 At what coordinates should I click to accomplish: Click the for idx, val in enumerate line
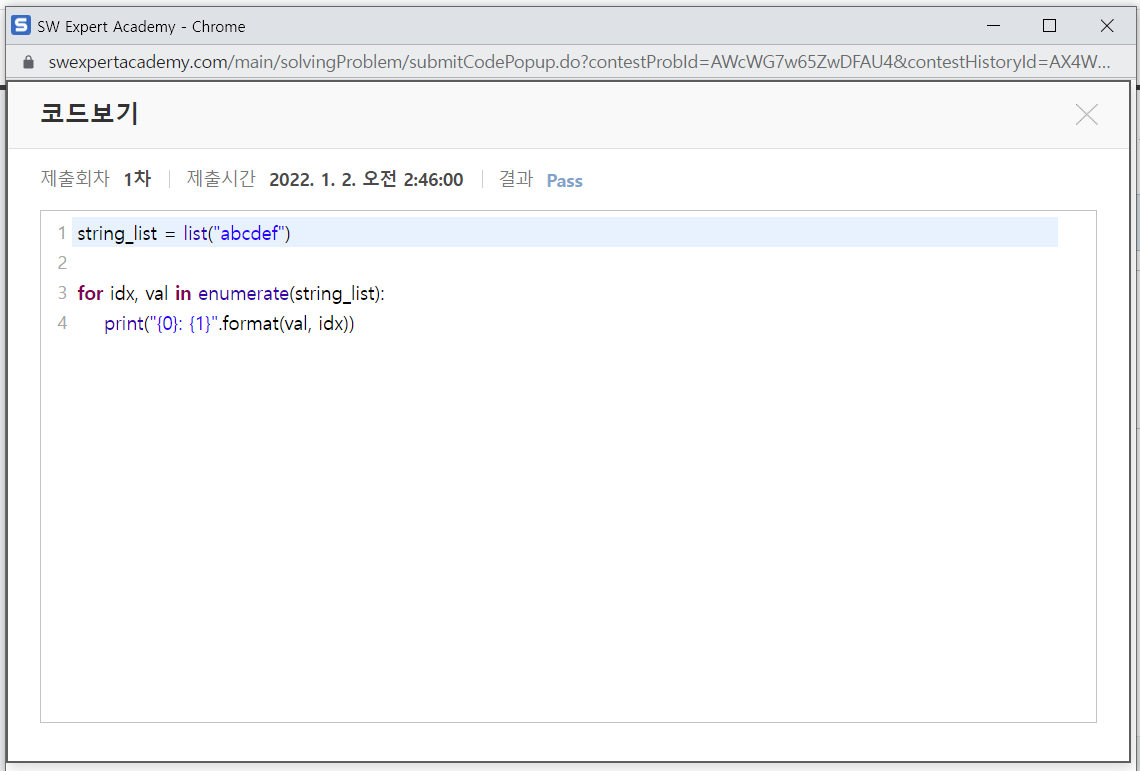[230, 293]
